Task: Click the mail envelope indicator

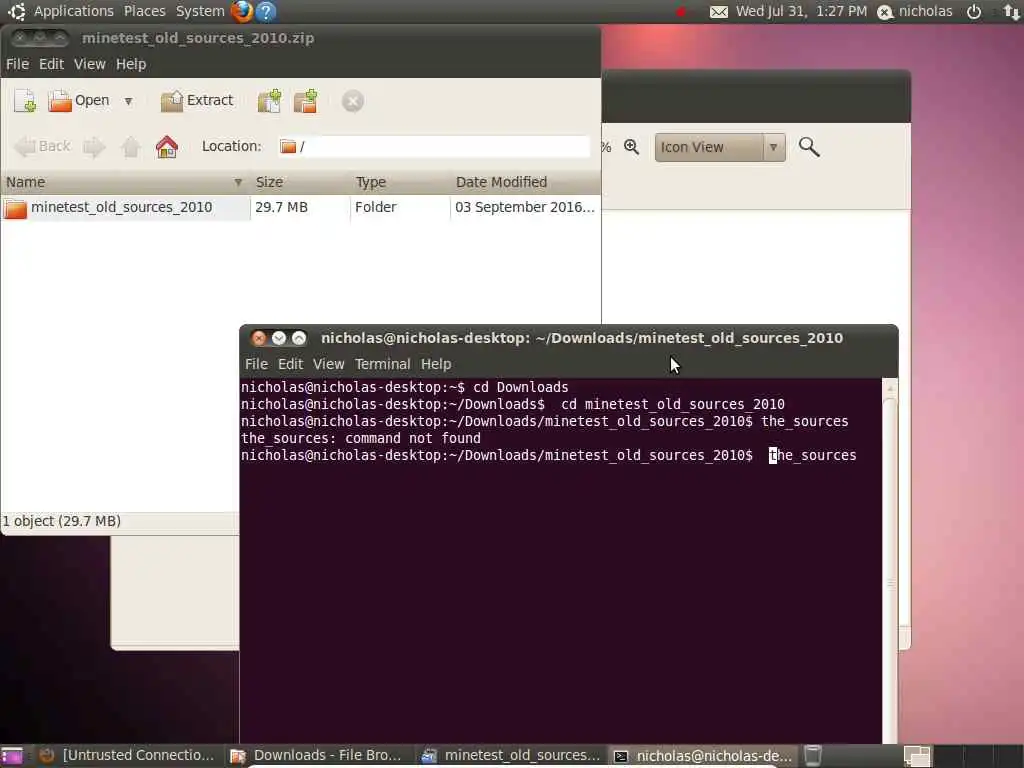Action: 719,12
